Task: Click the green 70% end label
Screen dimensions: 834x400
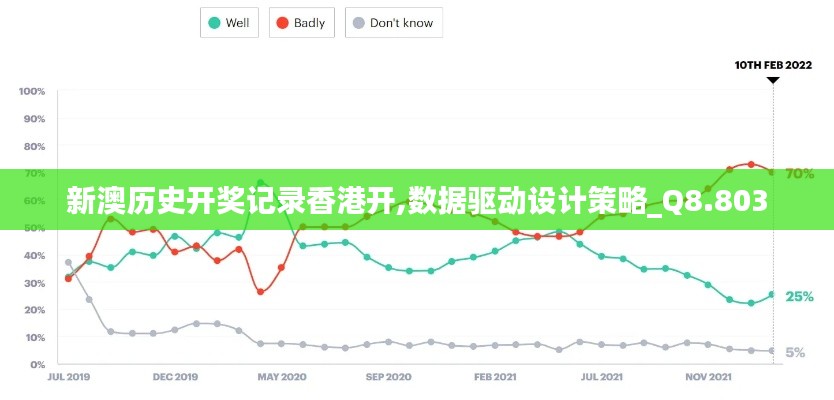Action: 799,173
